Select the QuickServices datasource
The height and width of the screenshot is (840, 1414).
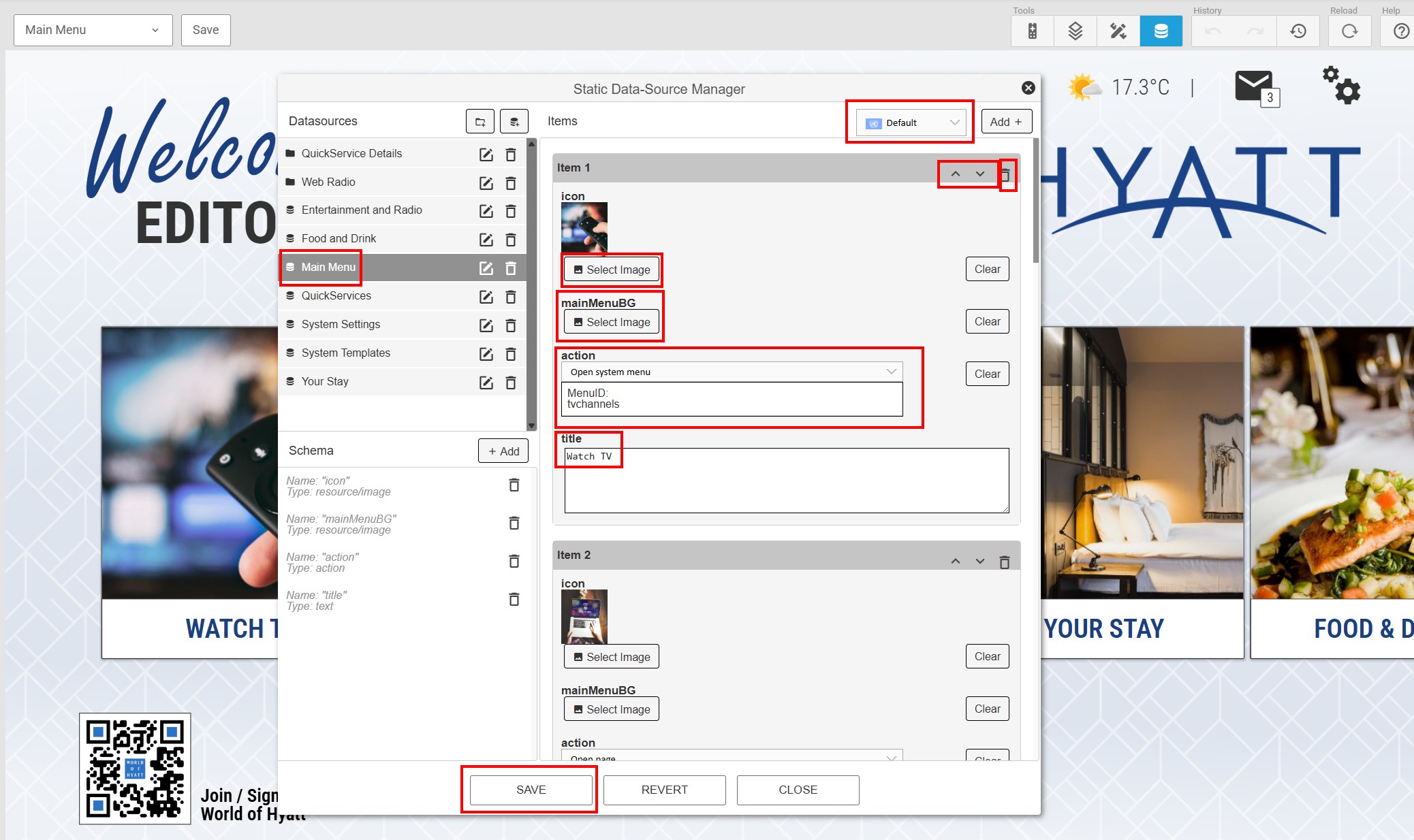click(336, 296)
